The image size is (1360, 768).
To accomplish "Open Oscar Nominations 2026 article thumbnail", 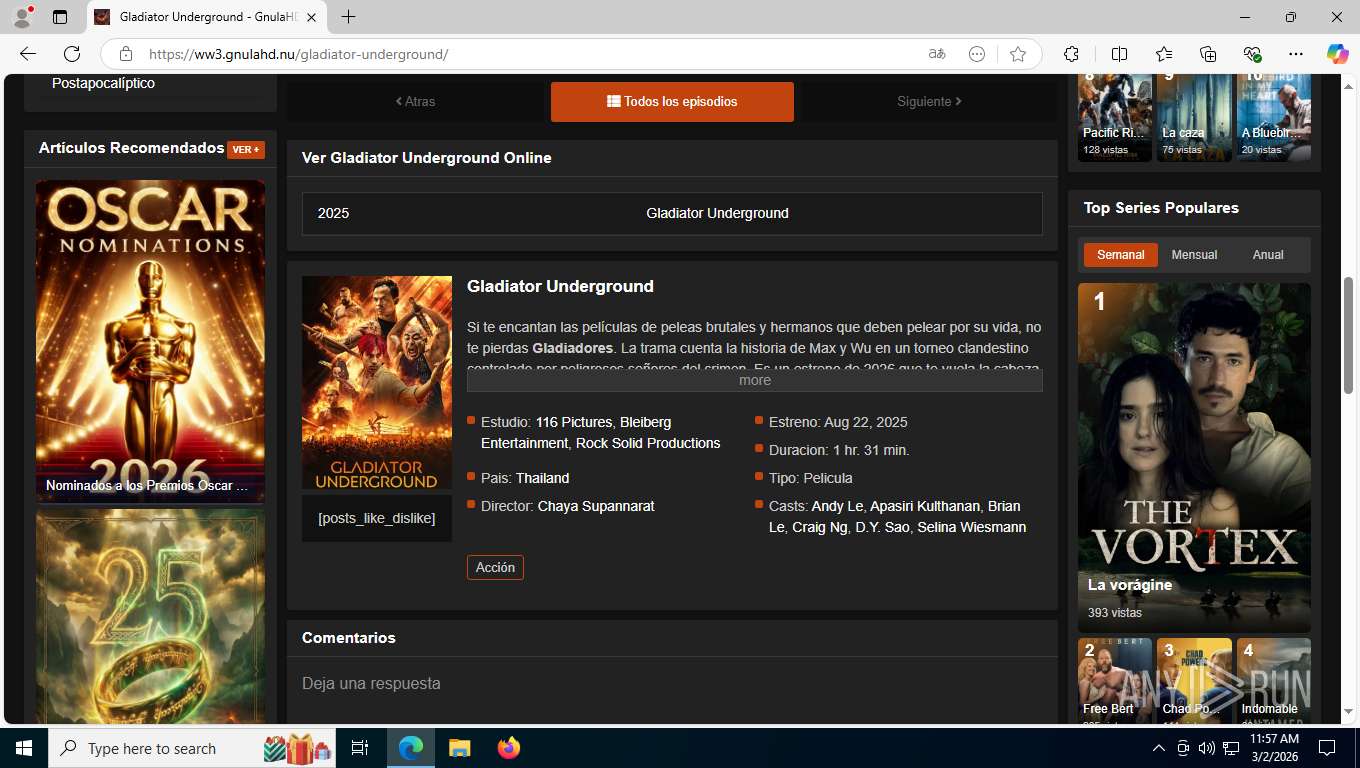I will point(150,340).
